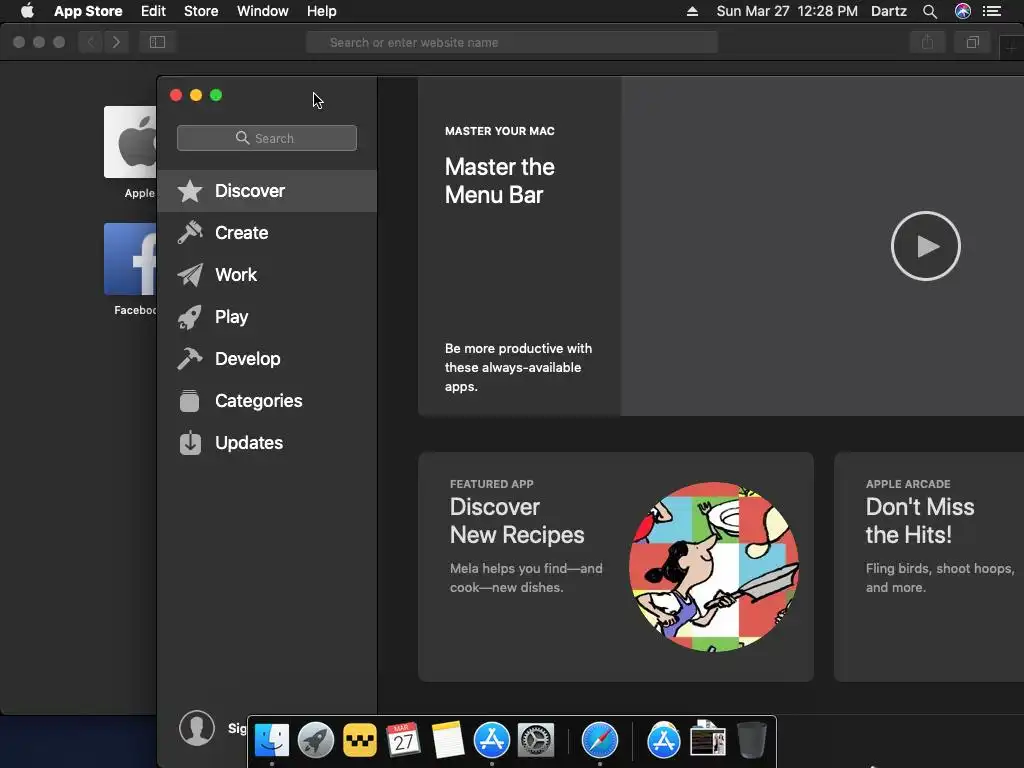Open the Window menu
The width and height of the screenshot is (1024, 768).
click(263, 11)
